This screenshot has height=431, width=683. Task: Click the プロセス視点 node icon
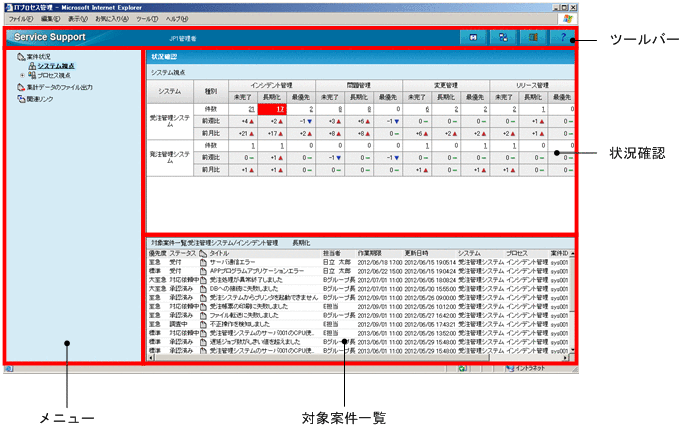click(x=32, y=75)
